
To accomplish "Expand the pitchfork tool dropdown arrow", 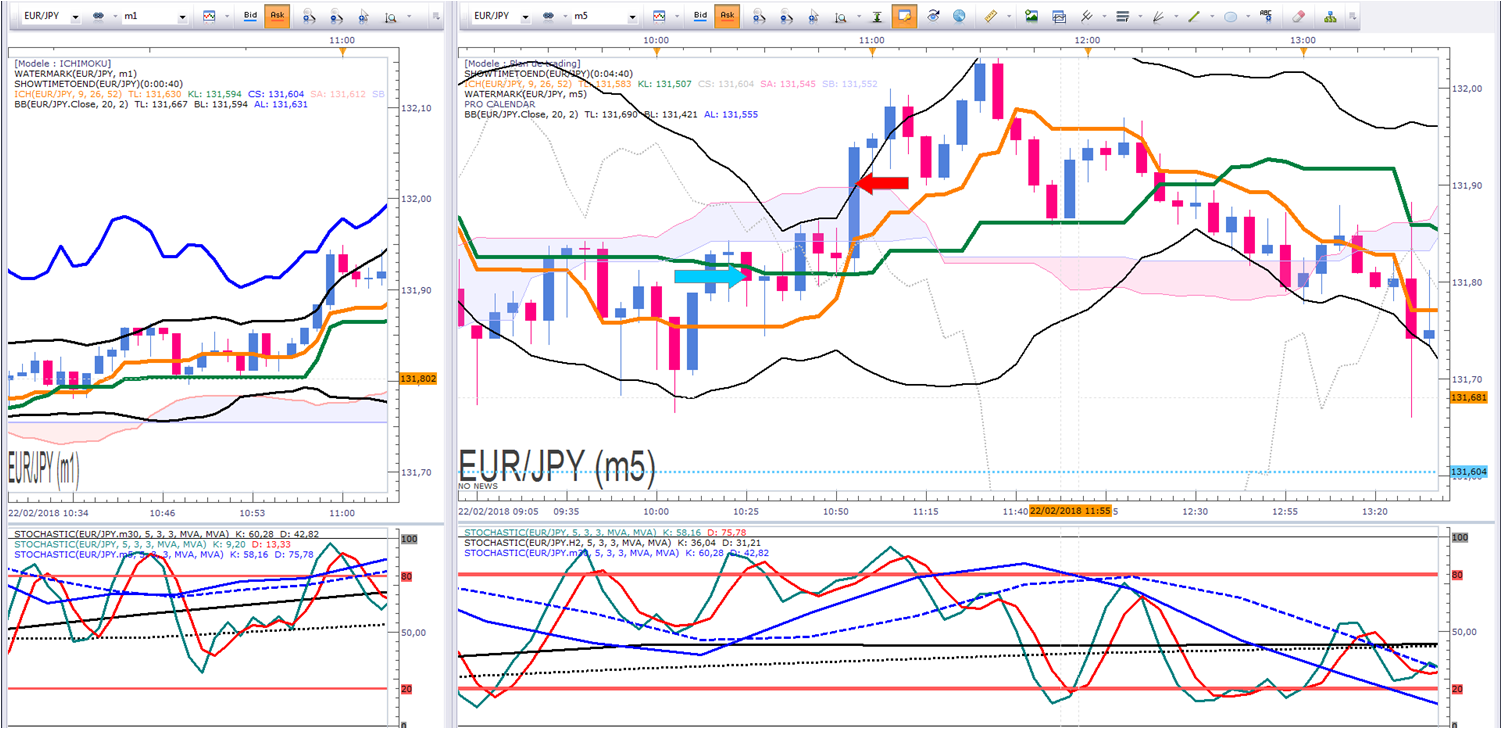I will click(x=1103, y=17).
